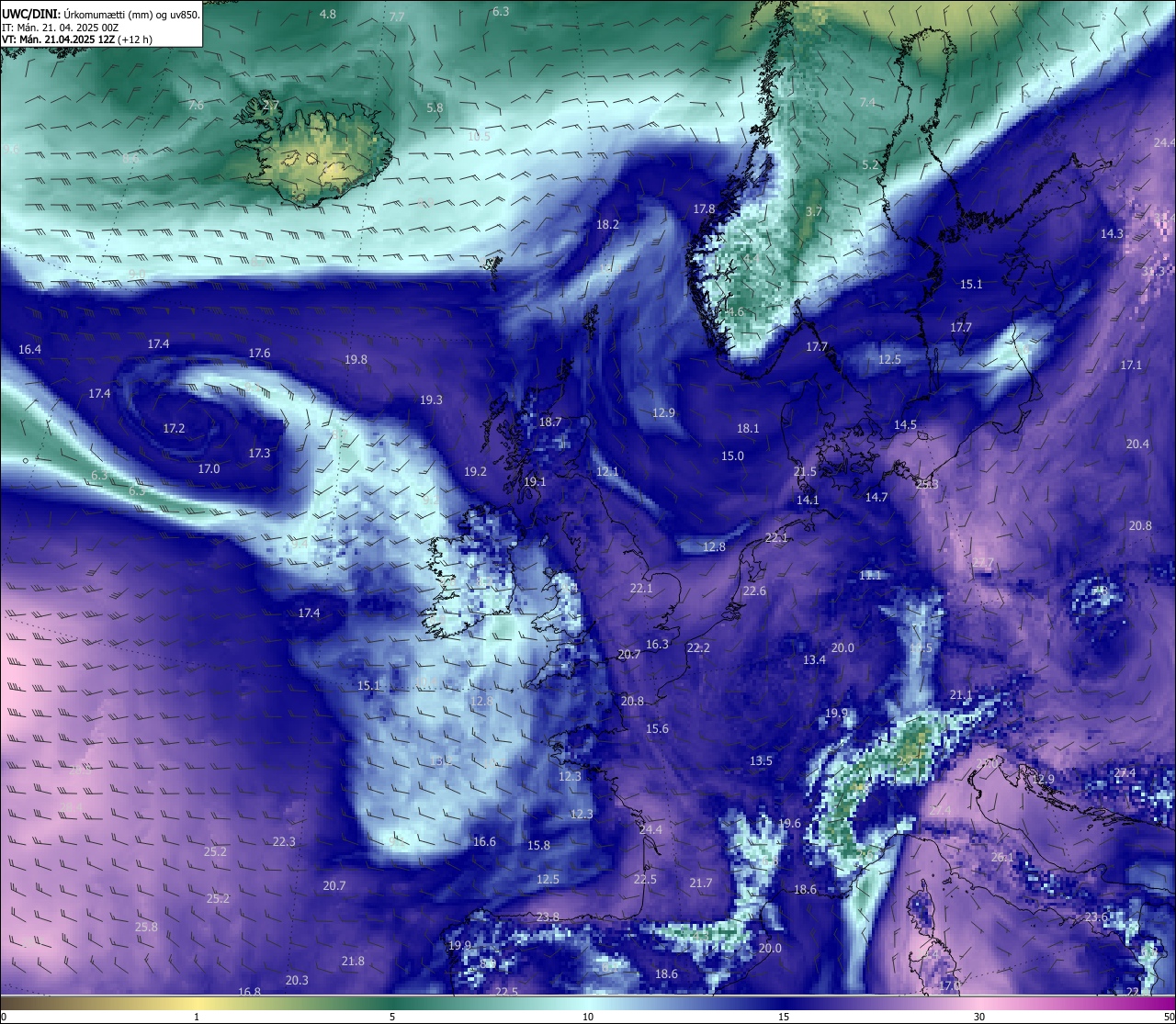Click the 17.3 value beside the vortex
This screenshot has width=1176, height=1024.
[259, 453]
